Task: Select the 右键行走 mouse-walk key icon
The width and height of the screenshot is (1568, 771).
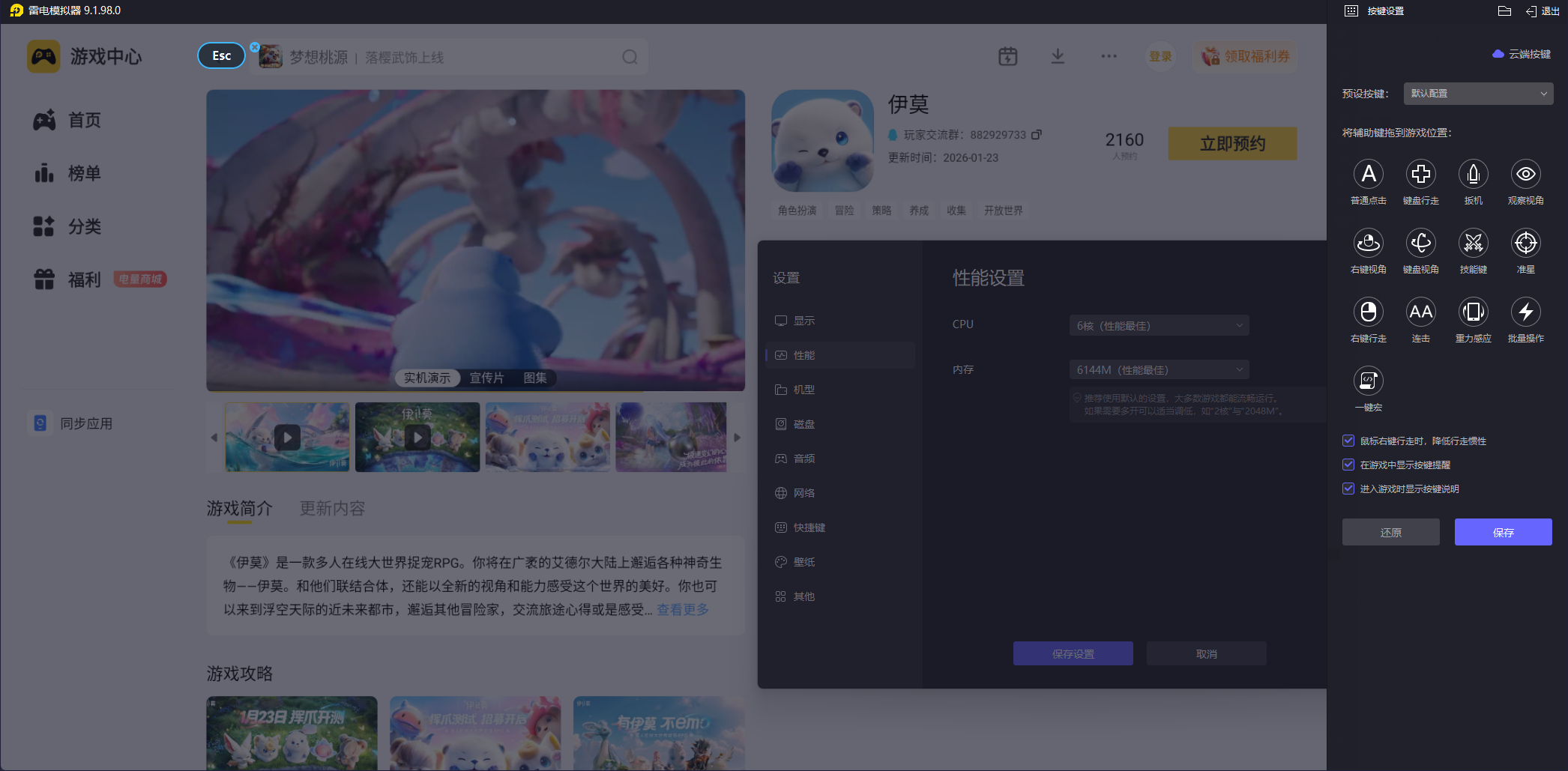Action: 1369,312
